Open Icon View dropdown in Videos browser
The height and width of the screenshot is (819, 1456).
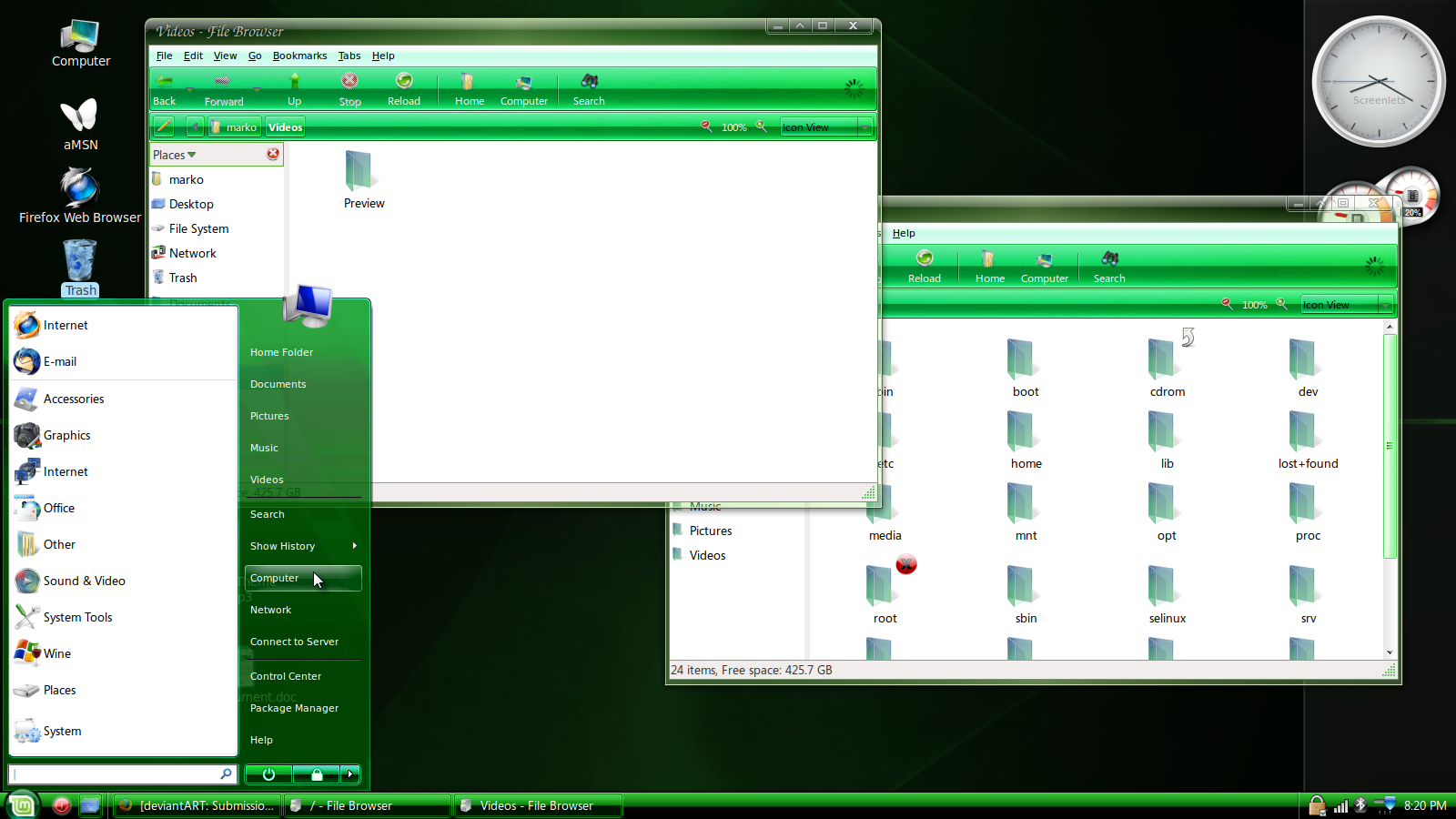click(826, 126)
